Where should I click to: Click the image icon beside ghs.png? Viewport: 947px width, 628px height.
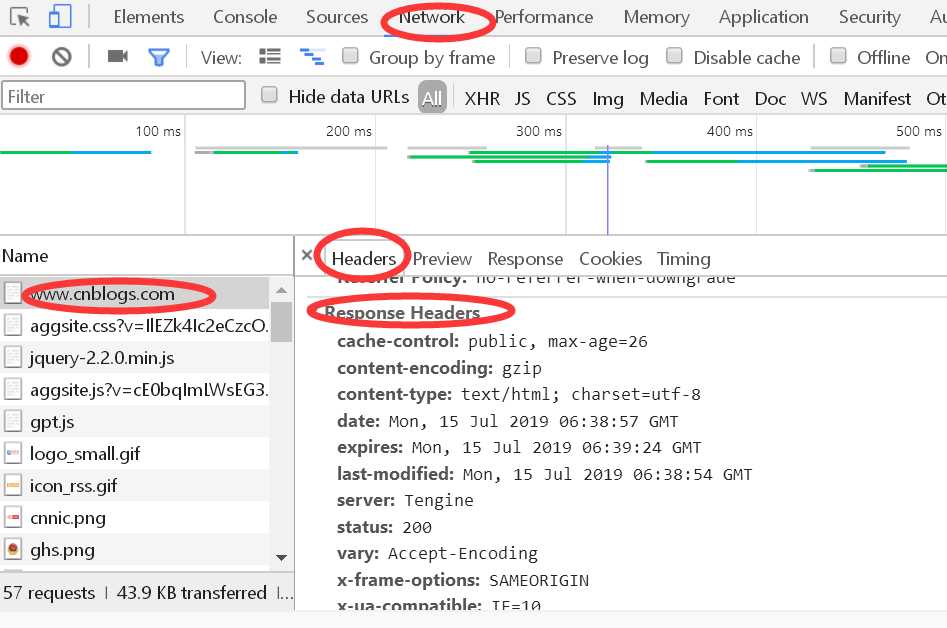pos(13,550)
